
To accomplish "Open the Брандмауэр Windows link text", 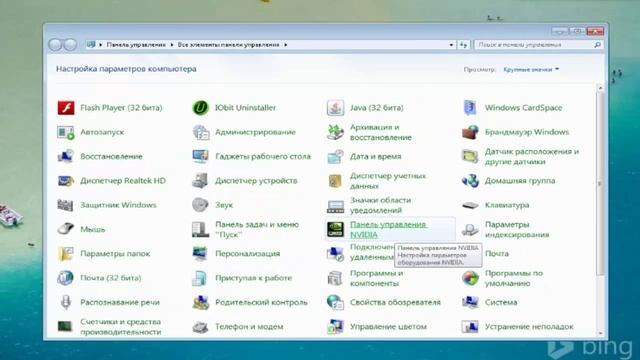I will pyautogui.click(x=527, y=132).
